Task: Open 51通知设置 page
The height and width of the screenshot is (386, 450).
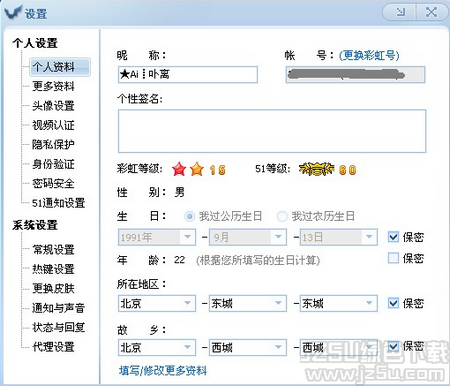Action: click(x=58, y=203)
